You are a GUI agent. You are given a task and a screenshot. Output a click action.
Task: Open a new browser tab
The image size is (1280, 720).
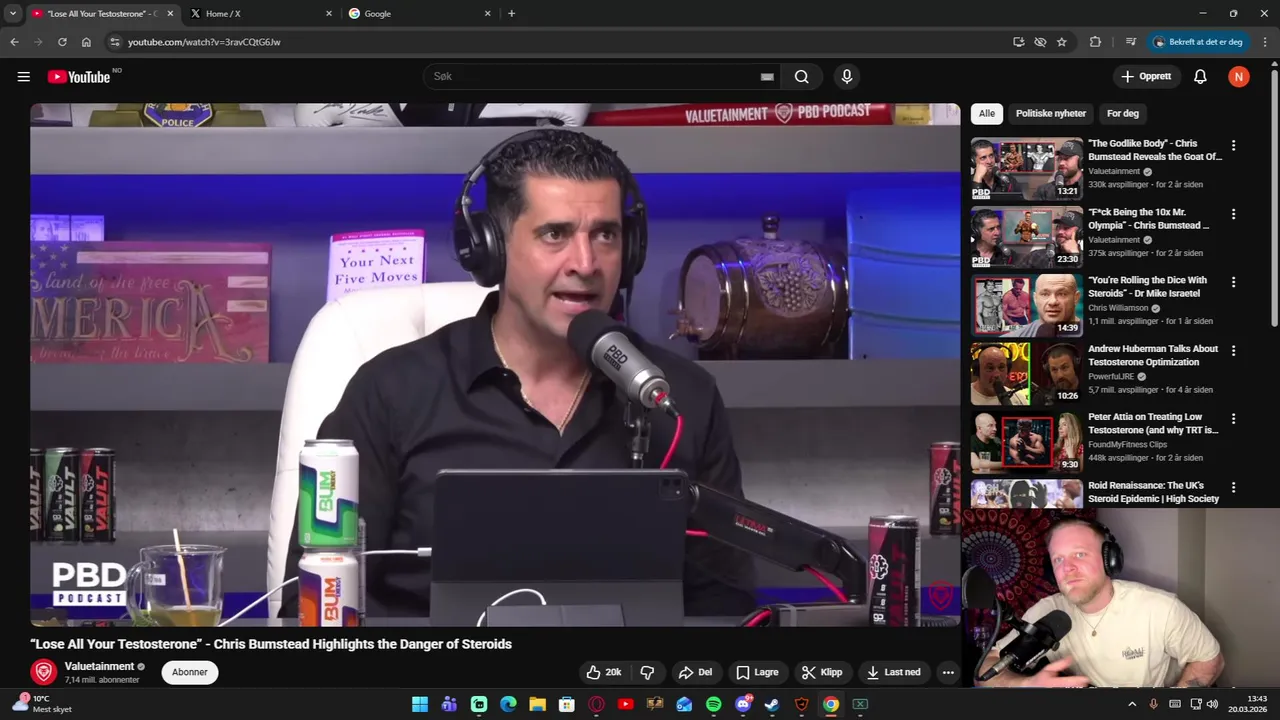(x=511, y=13)
